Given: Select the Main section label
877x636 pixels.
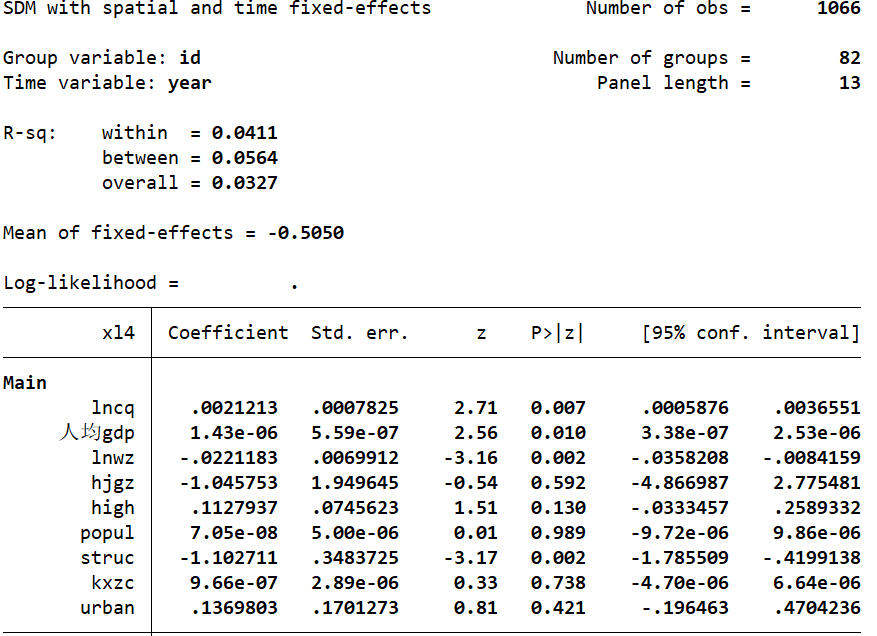Looking at the screenshot, I should pos(25,383).
